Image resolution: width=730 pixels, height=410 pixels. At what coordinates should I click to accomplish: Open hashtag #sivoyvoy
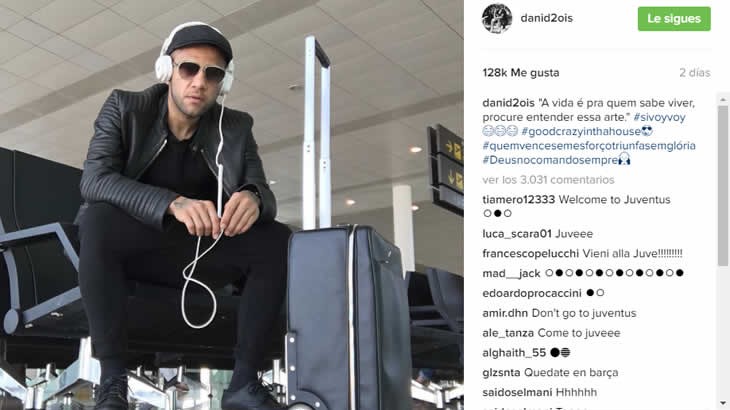point(659,117)
